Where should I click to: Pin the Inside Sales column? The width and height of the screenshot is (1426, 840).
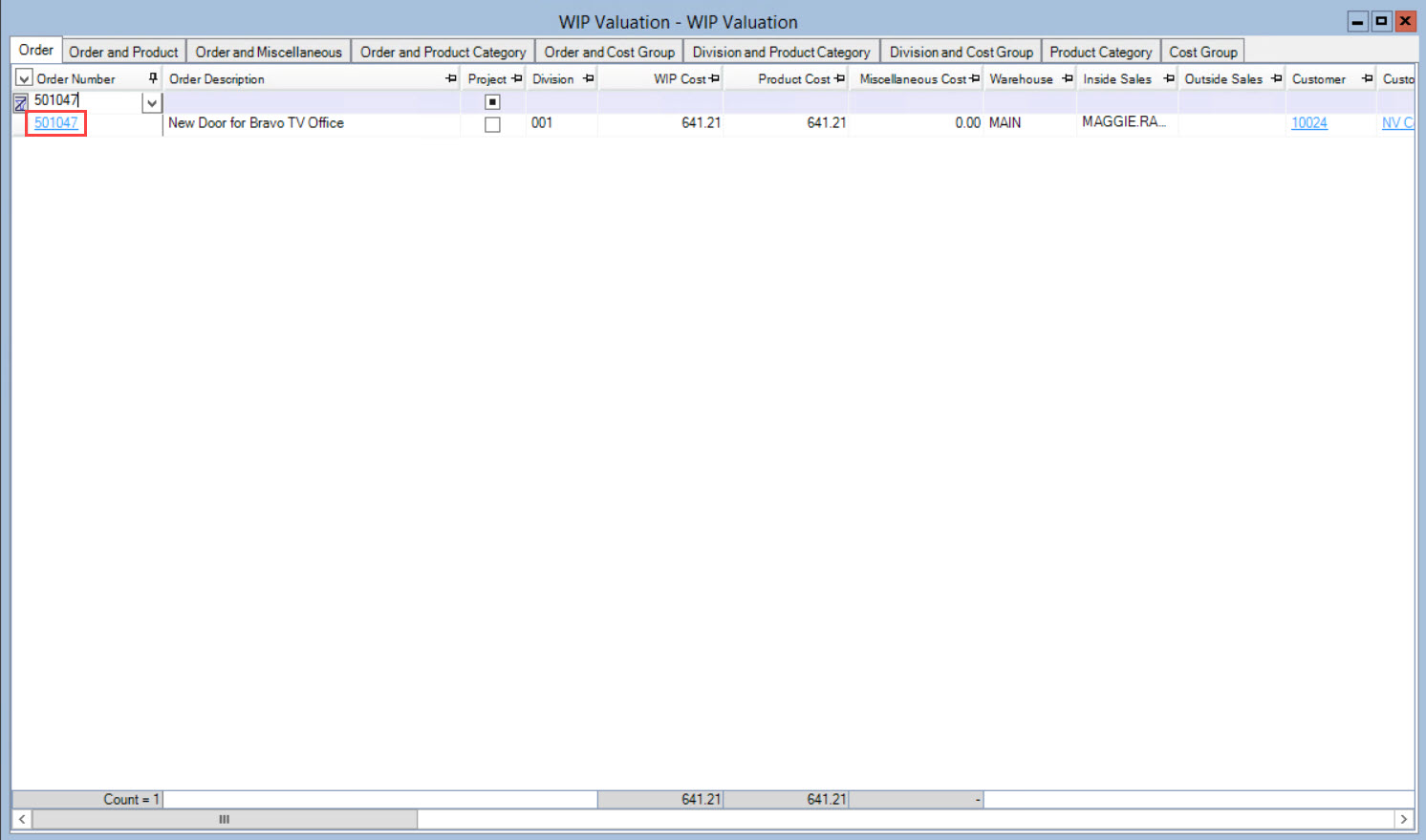click(x=1169, y=78)
